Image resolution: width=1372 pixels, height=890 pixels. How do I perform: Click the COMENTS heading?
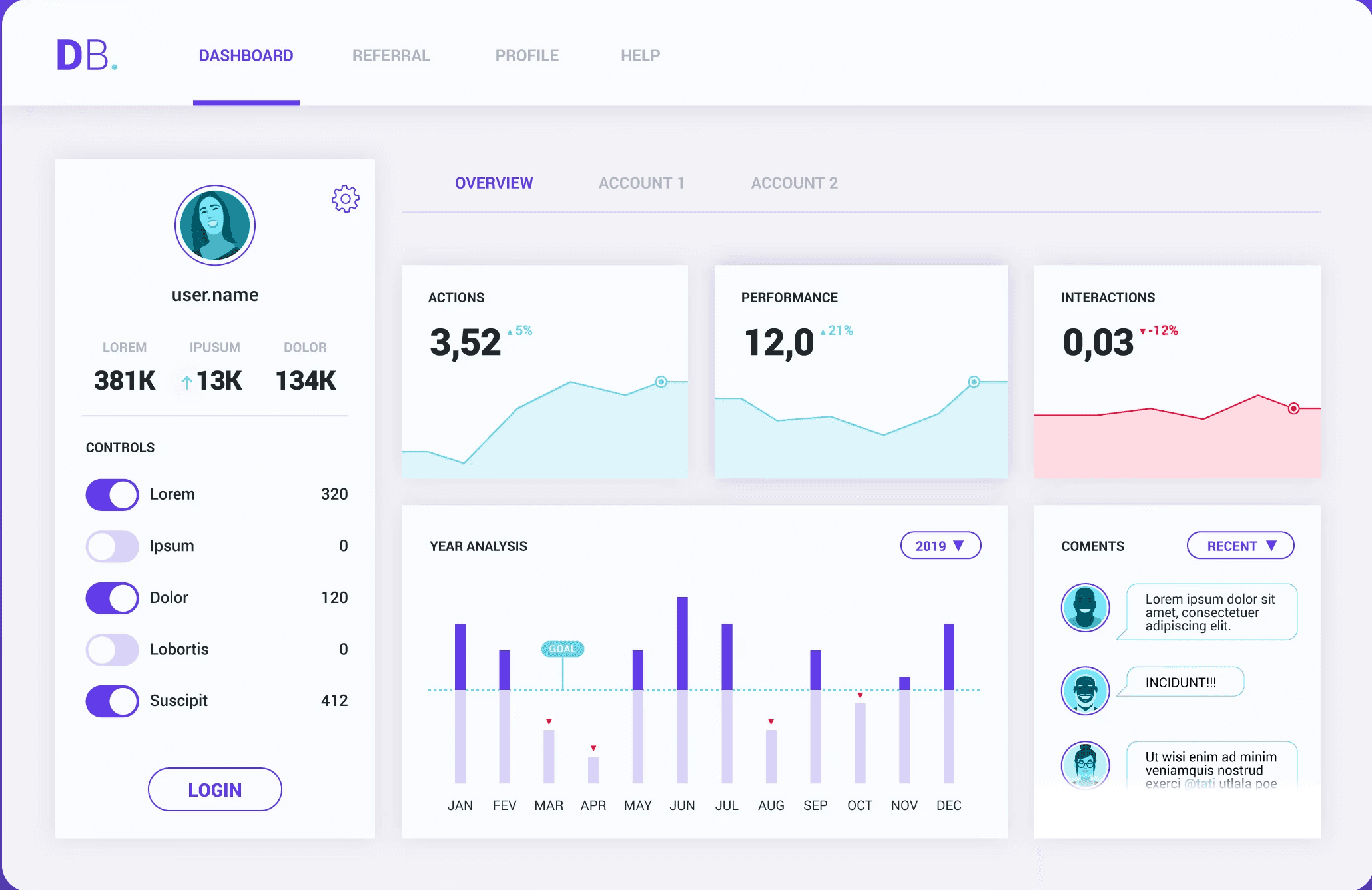point(1093,546)
